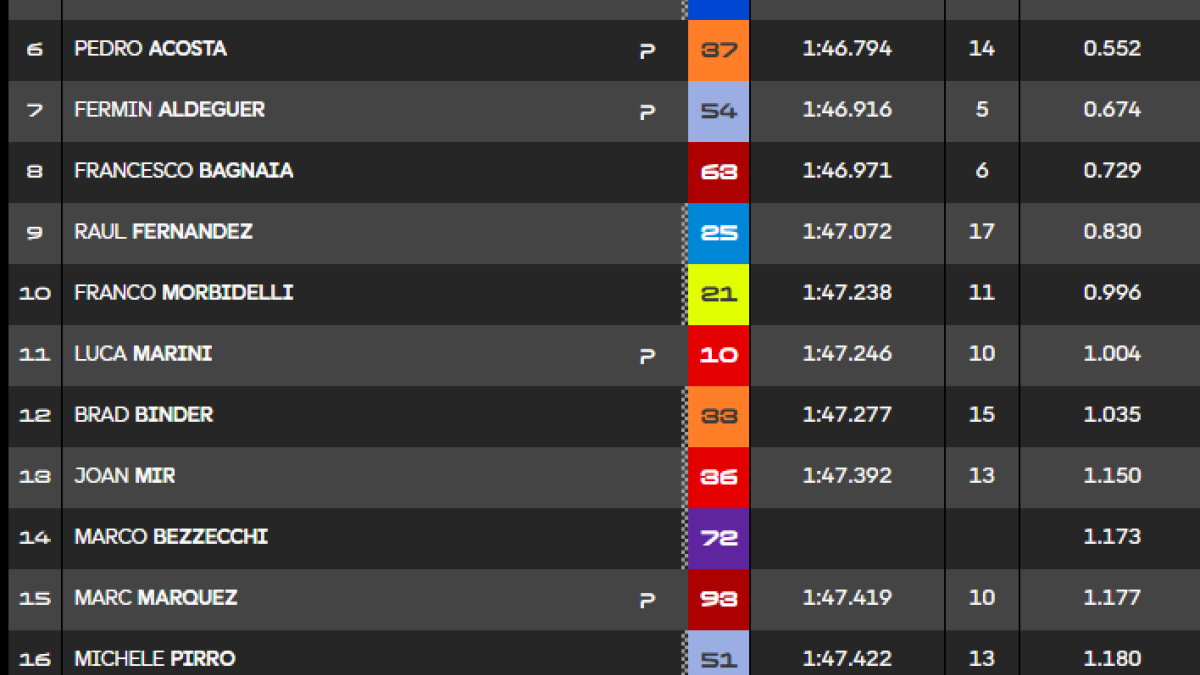Click the P icon beside Marc Marquez
Image resolution: width=1200 pixels, height=675 pixels.
click(647, 599)
